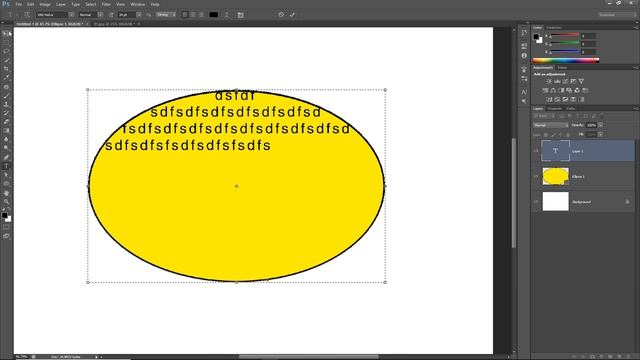Image resolution: width=640 pixels, height=360 pixels.
Task: Toggle Quick Mask mode
Action: 6,227
